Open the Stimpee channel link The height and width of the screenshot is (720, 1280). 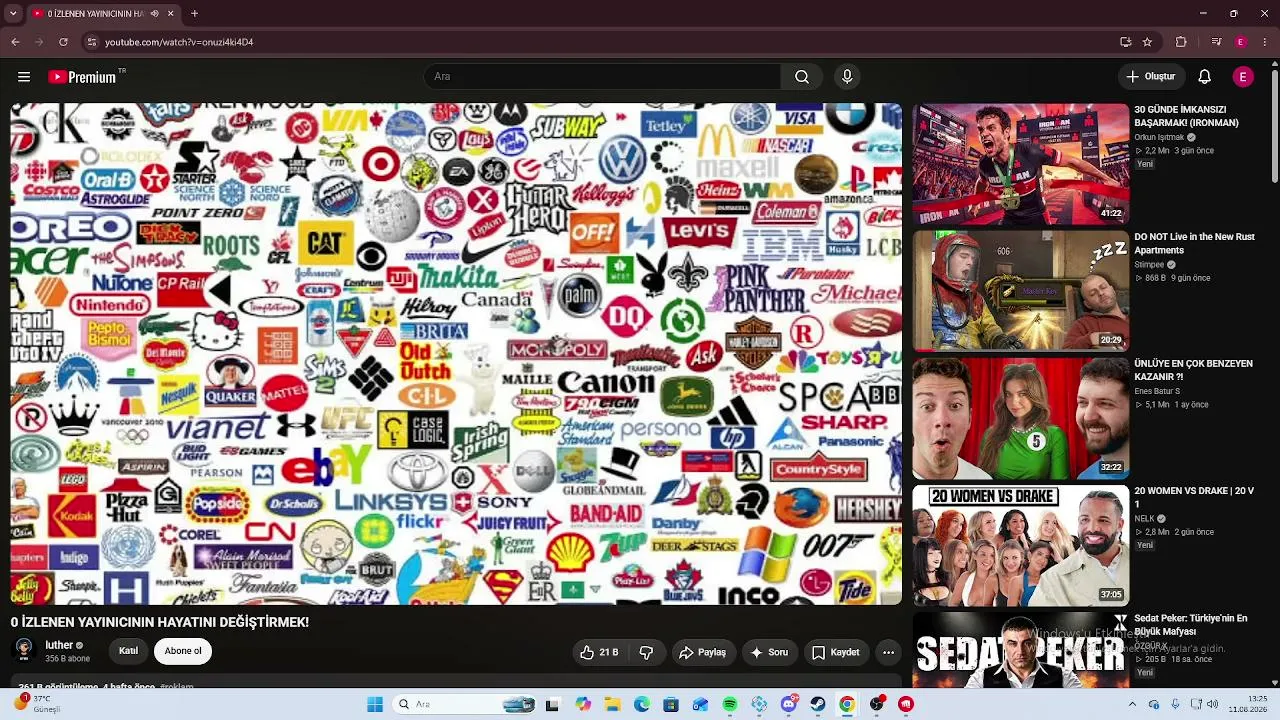[x=1149, y=265]
